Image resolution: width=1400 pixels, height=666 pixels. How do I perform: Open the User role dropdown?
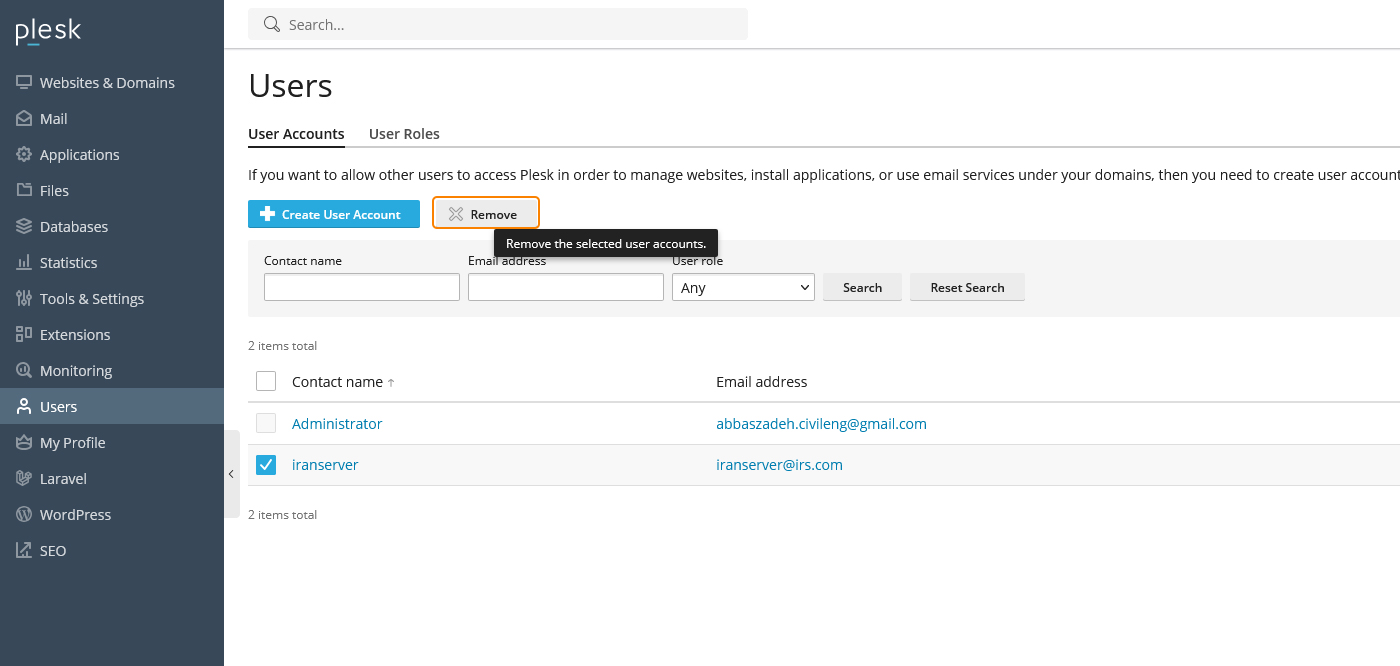point(743,288)
